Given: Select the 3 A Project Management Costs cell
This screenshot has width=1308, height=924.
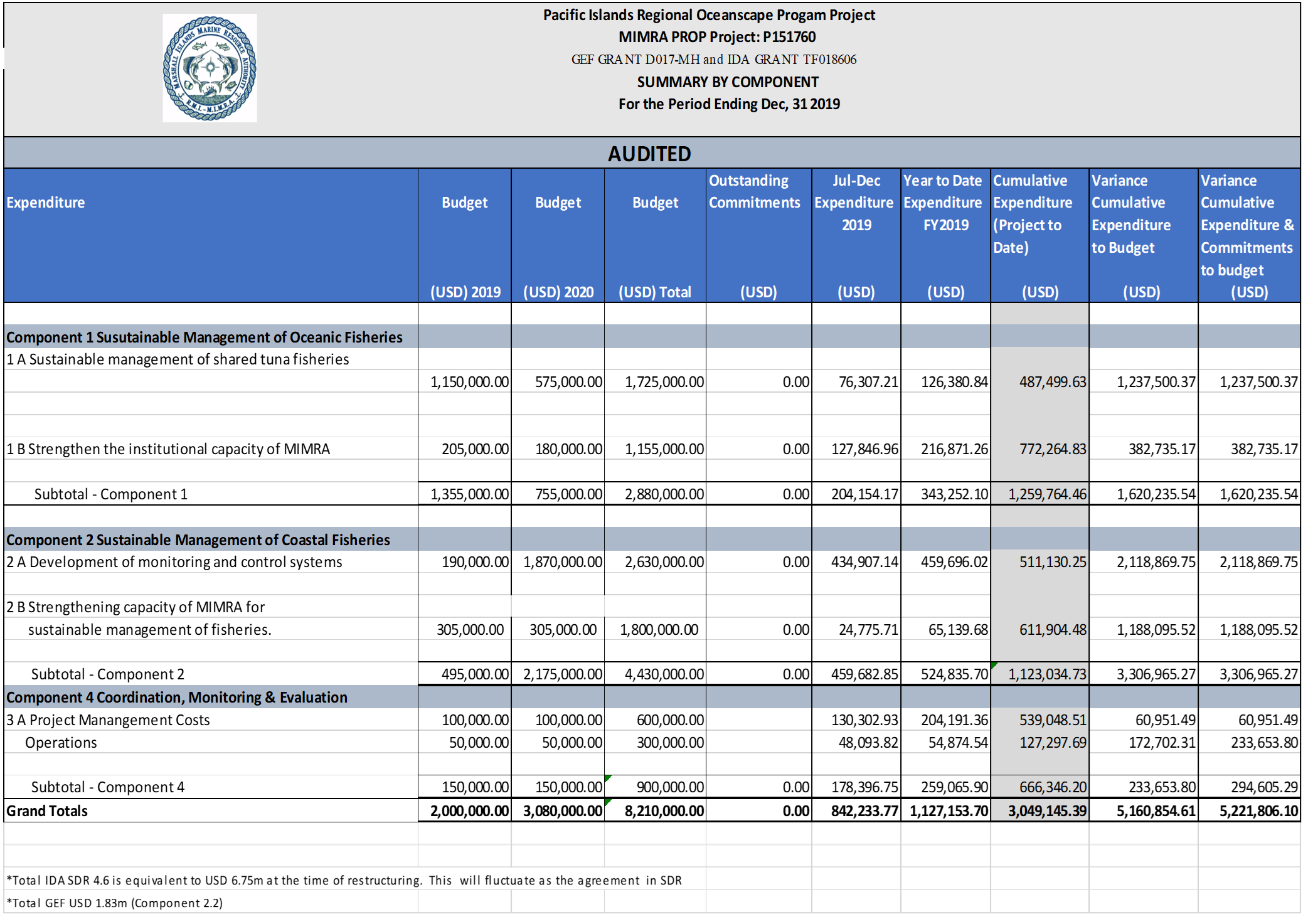Looking at the screenshot, I should click(108, 720).
